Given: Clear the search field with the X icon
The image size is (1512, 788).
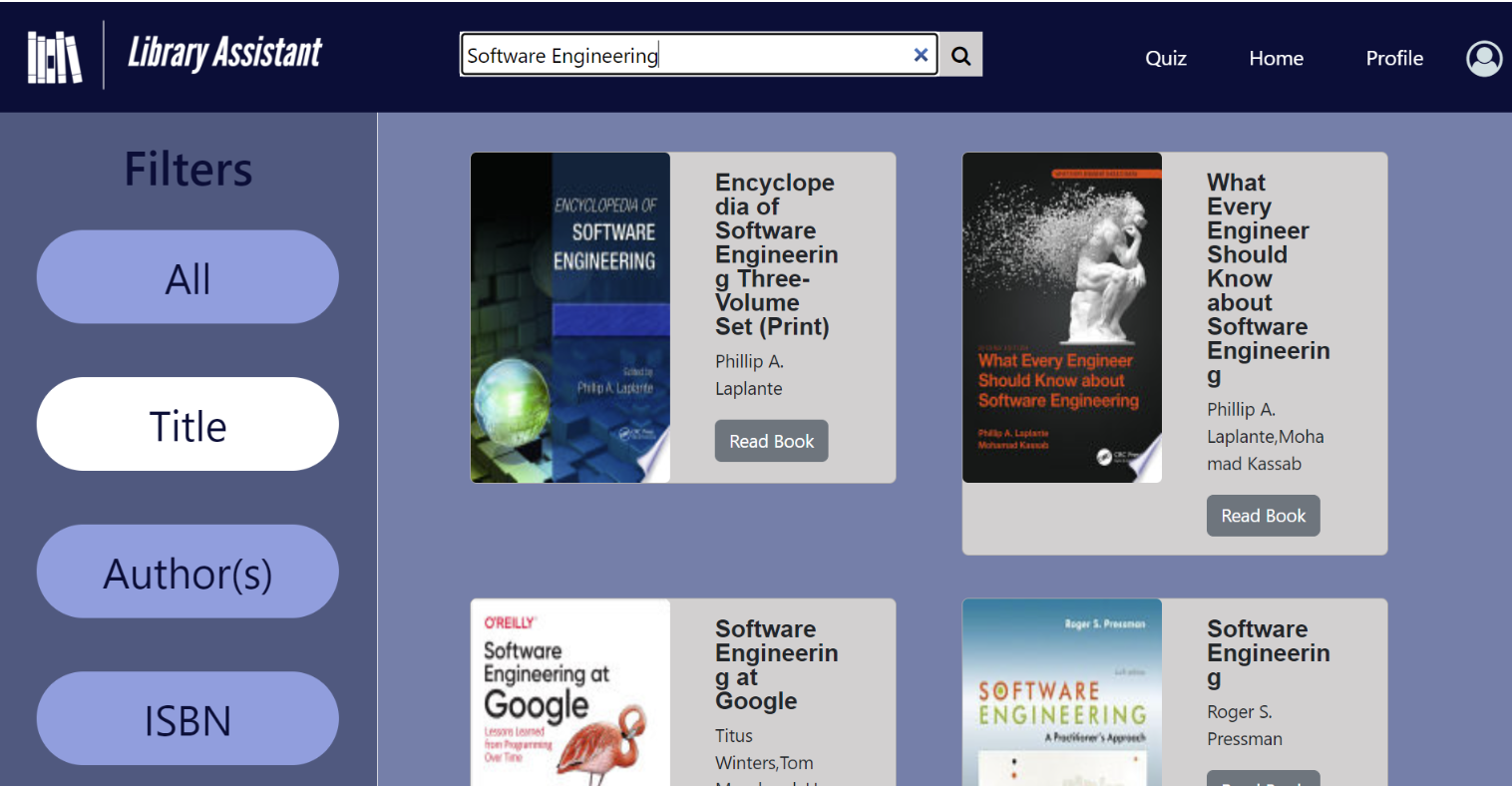Looking at the screenshot, I should point(921,55).
